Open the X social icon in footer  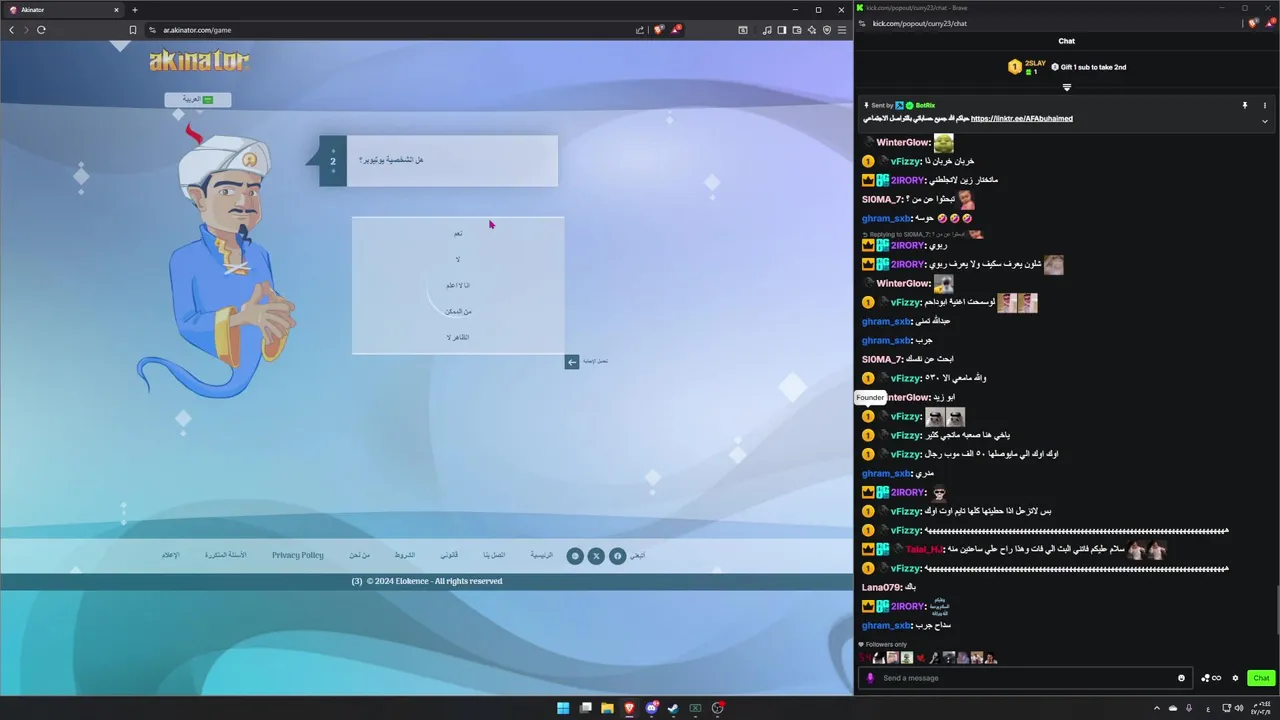coord(596,556)
